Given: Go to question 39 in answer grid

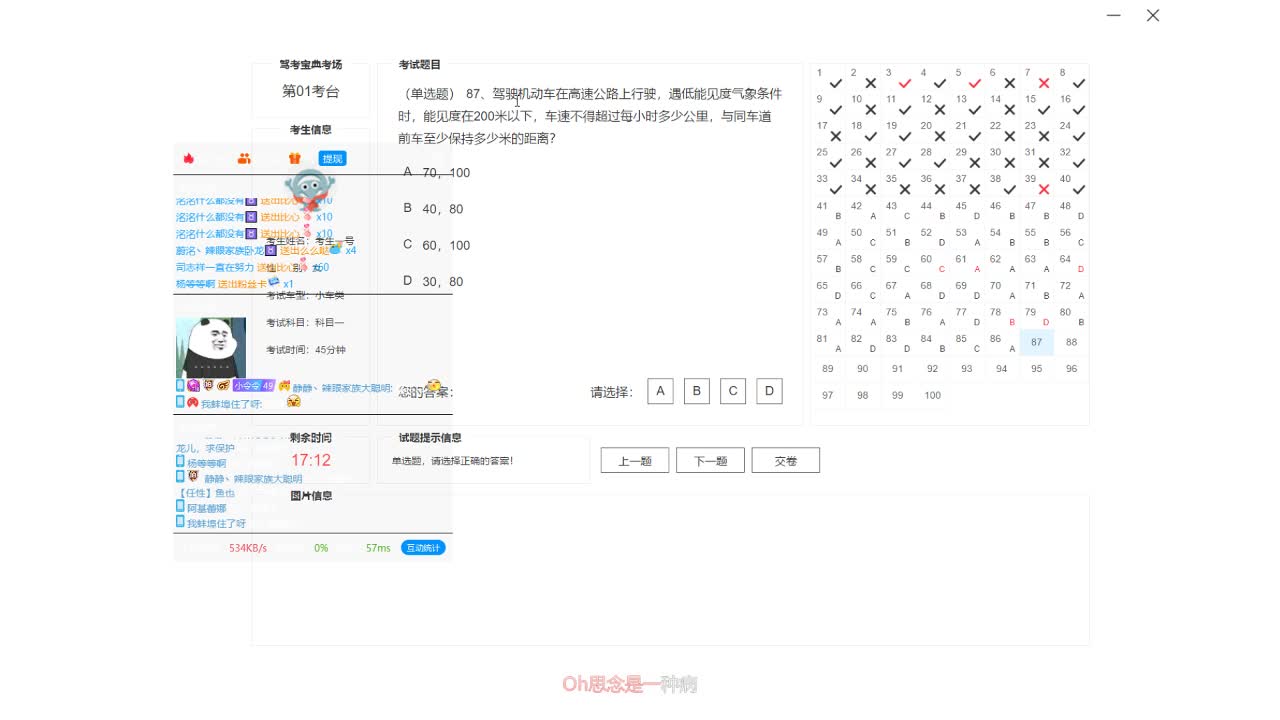Looking at the screenshot, I should click(x=1036, y=185).
